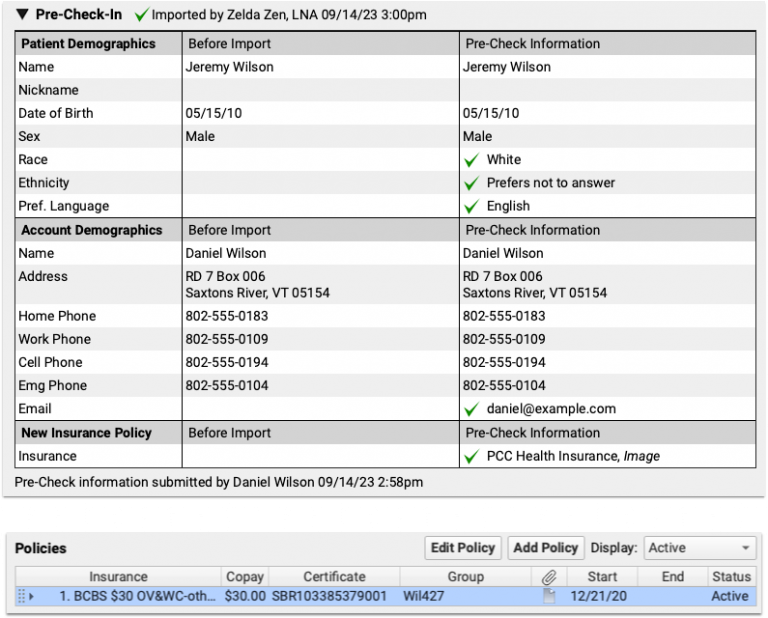
Task: Click the green checkmark next to White
Action: [472, 160]
